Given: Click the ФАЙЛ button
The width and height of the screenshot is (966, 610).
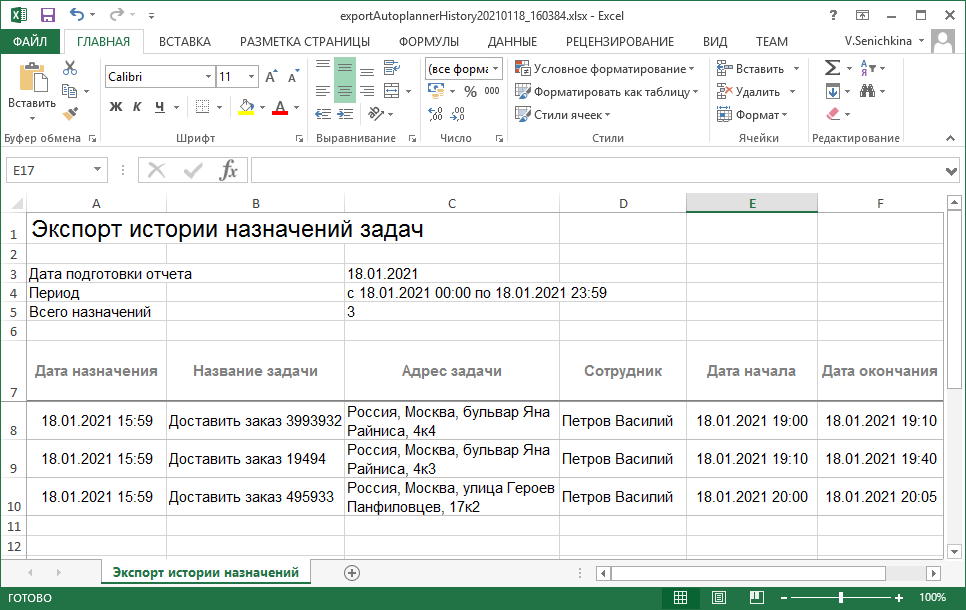Looking at the screenshot, I should coord(30,42).
